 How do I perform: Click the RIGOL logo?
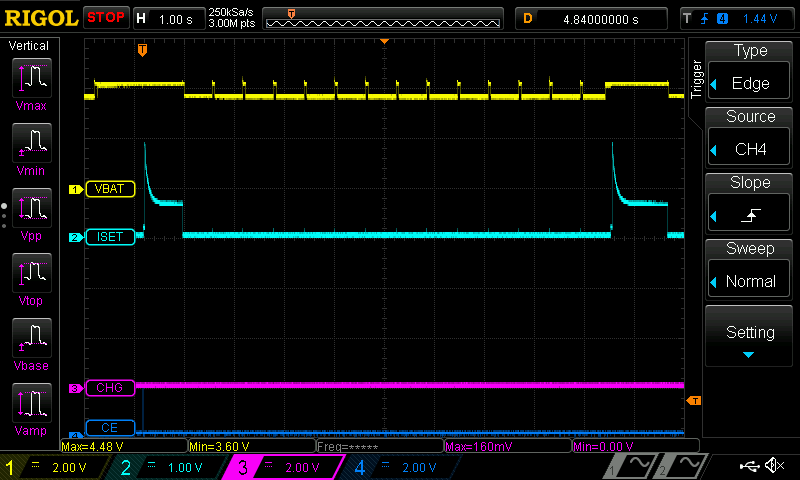(x=41, y=18)
